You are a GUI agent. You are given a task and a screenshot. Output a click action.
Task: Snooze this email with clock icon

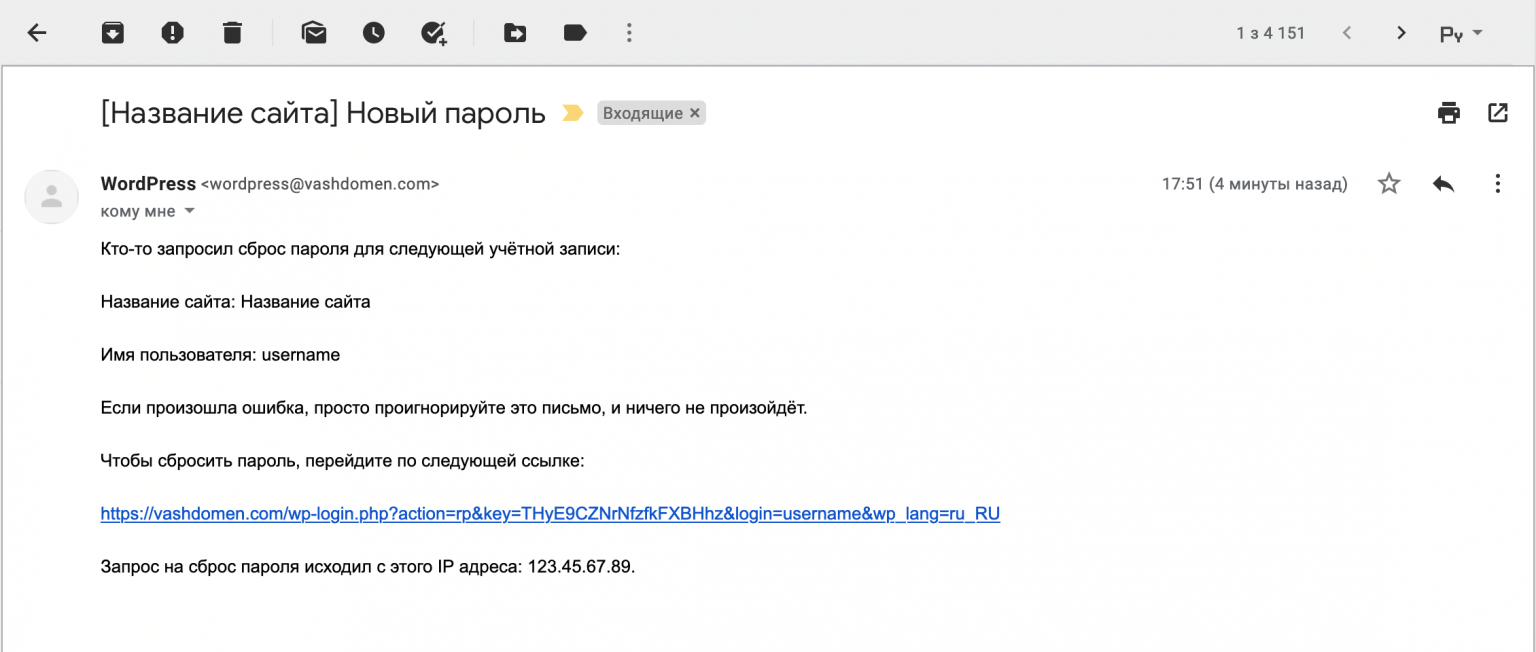(x=373, y=33)
